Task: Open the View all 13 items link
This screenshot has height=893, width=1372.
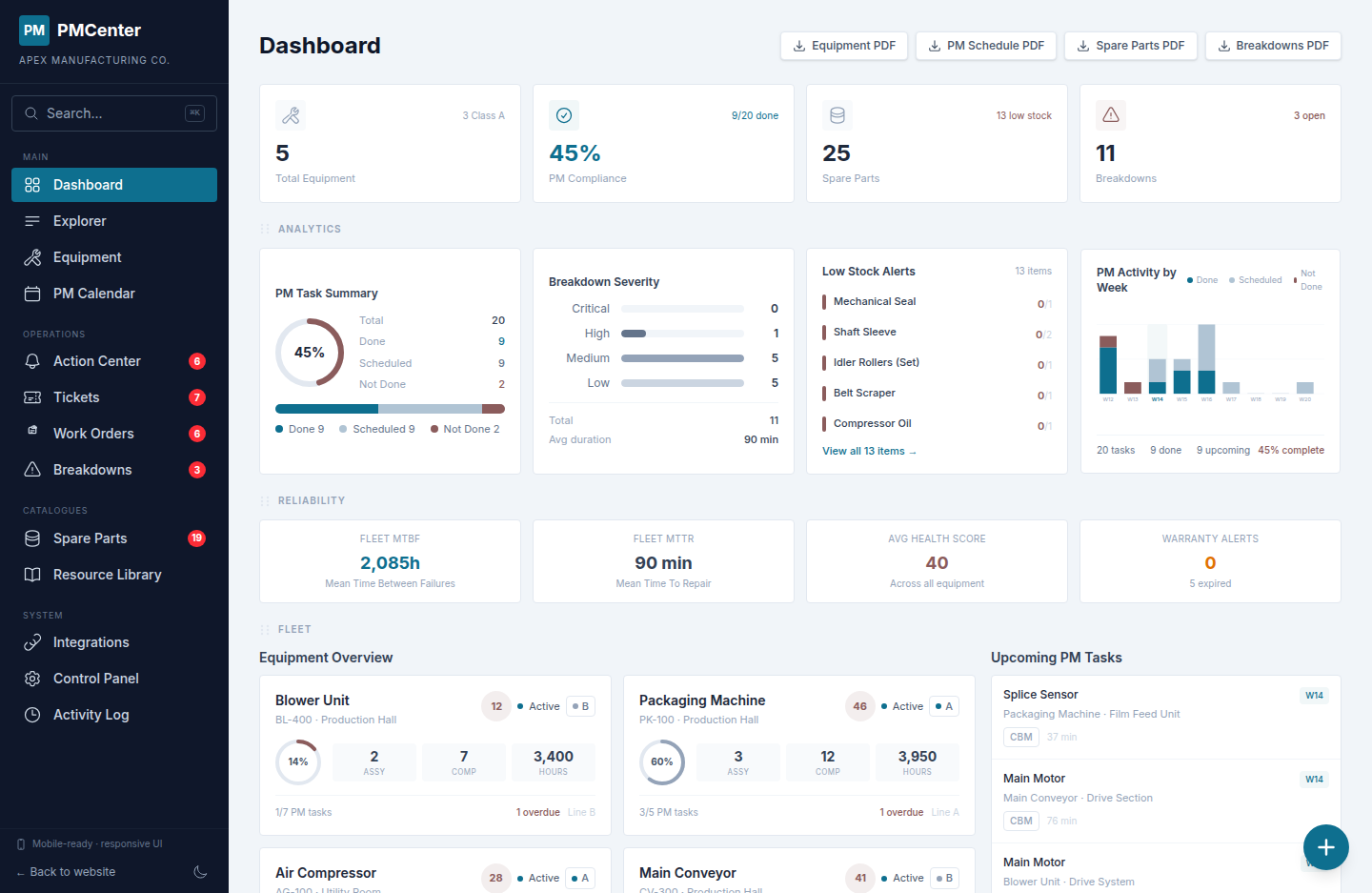Action: point(869,450)
